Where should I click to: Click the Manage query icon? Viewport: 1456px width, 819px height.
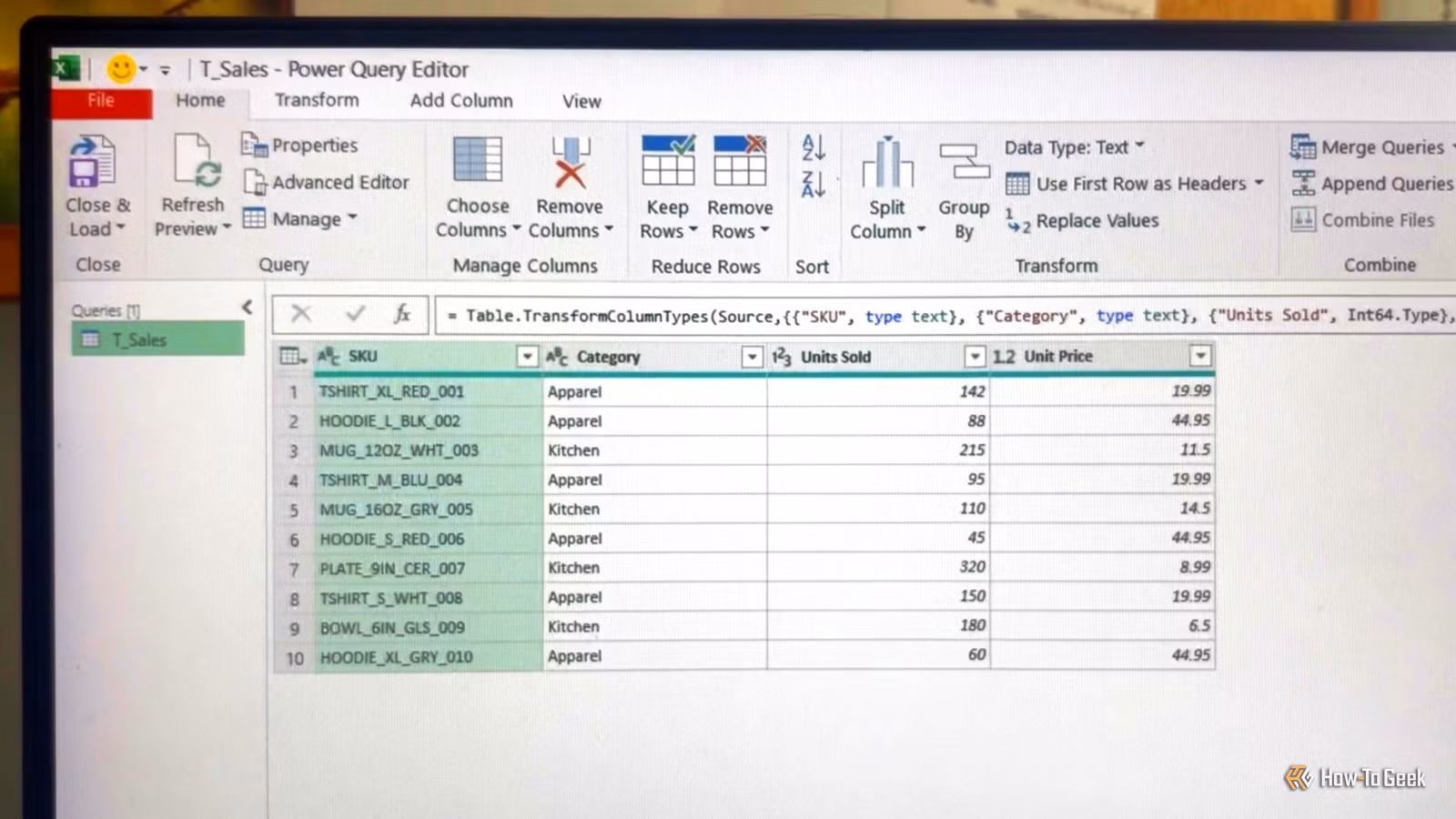[254, 218]
